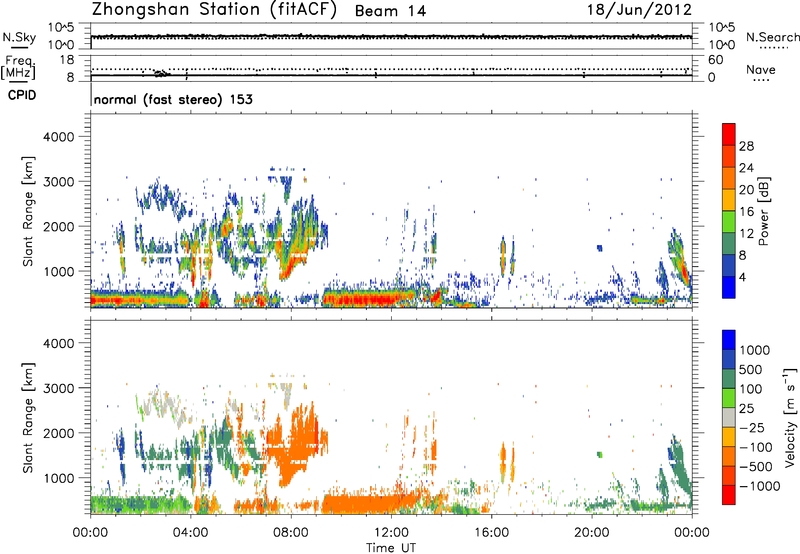This screenshot has height=554, width=800.
Task: Click the blue bottom of the power colorbar
Action: pyautogui.click(x=729, y=287)
